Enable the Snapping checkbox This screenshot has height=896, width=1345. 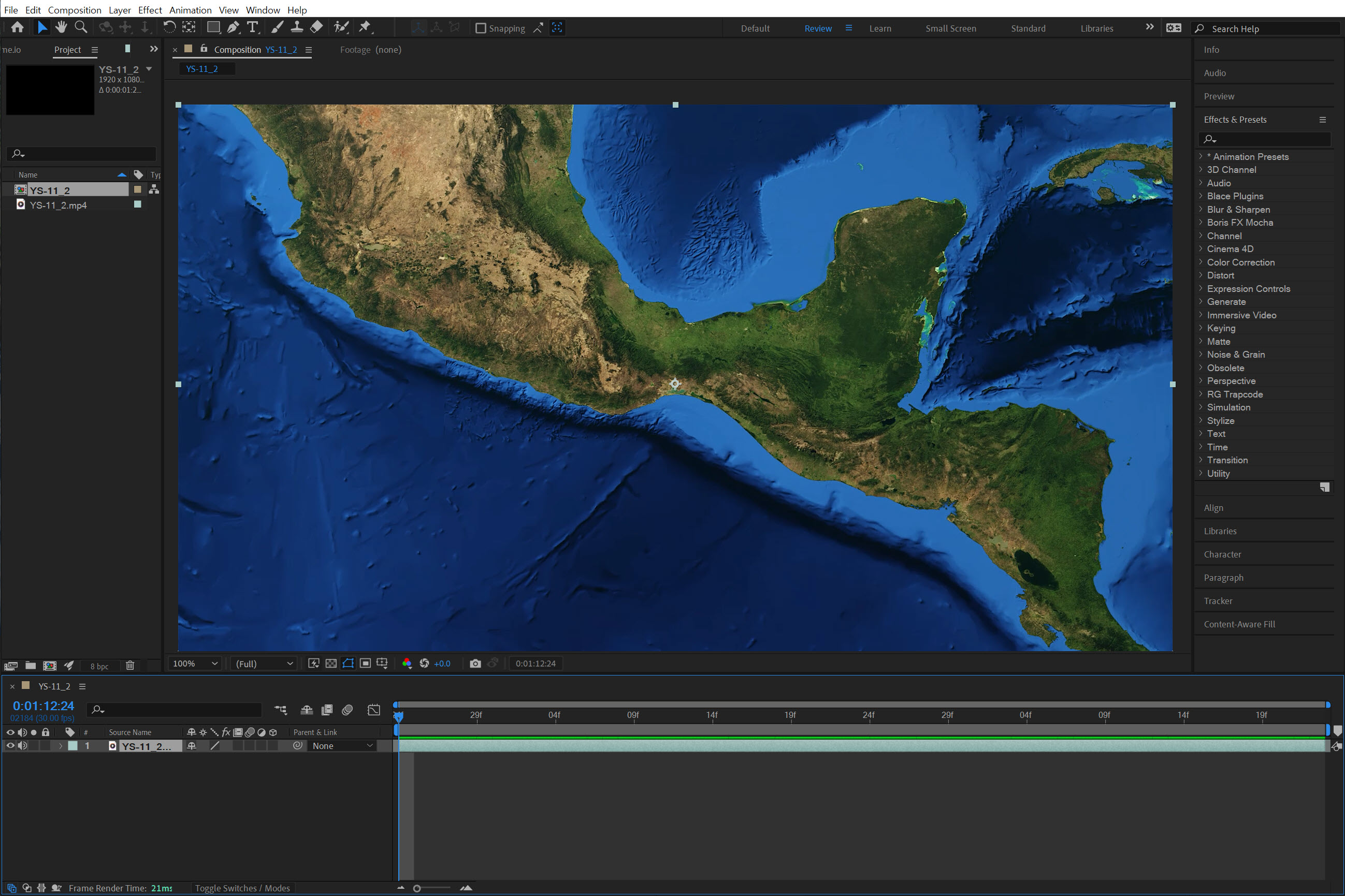(x=481, y=28)
